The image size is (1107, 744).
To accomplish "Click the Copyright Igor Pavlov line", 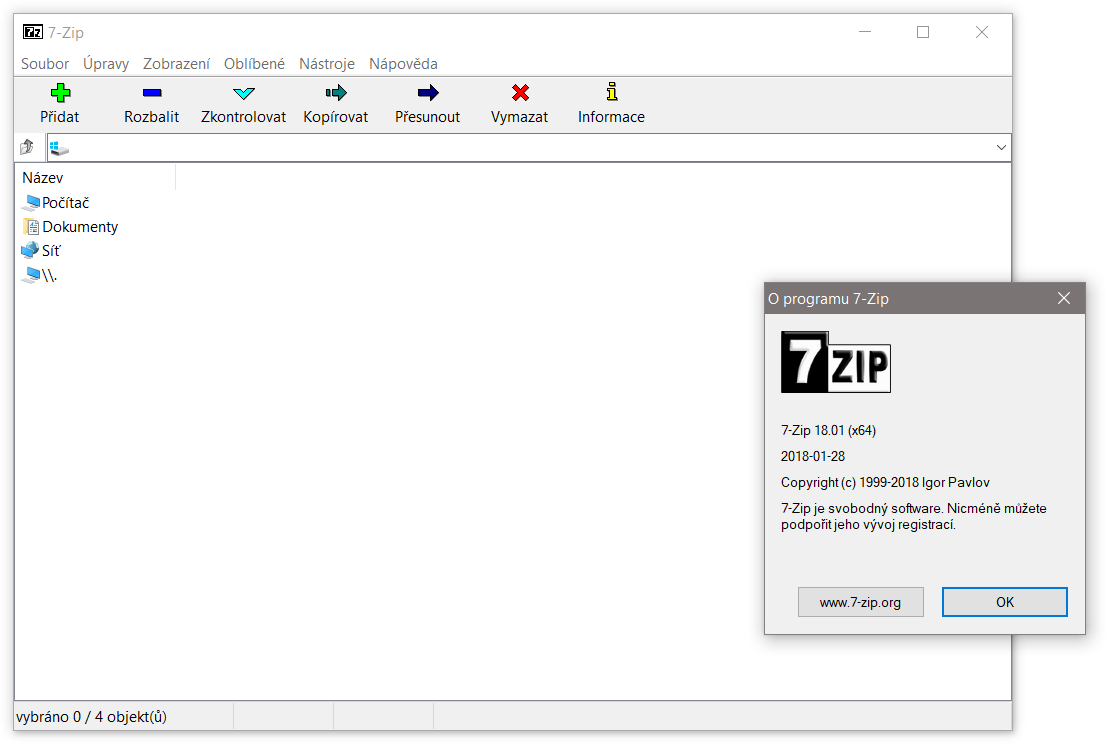I will point(885,483).
